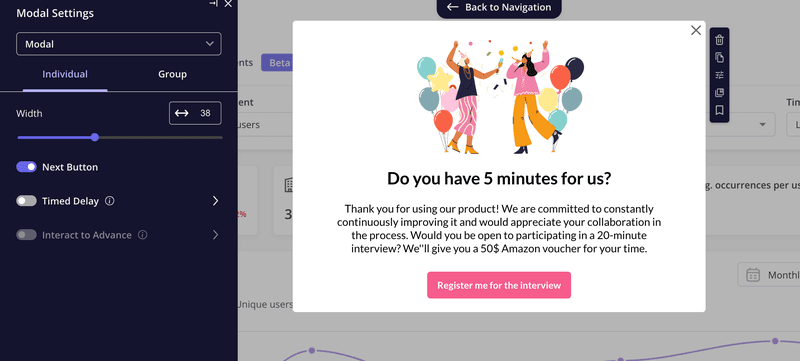Open settings sliders icon in modal toolbar
Viewport: 800px width, 361px height.
tap(719, 75)
